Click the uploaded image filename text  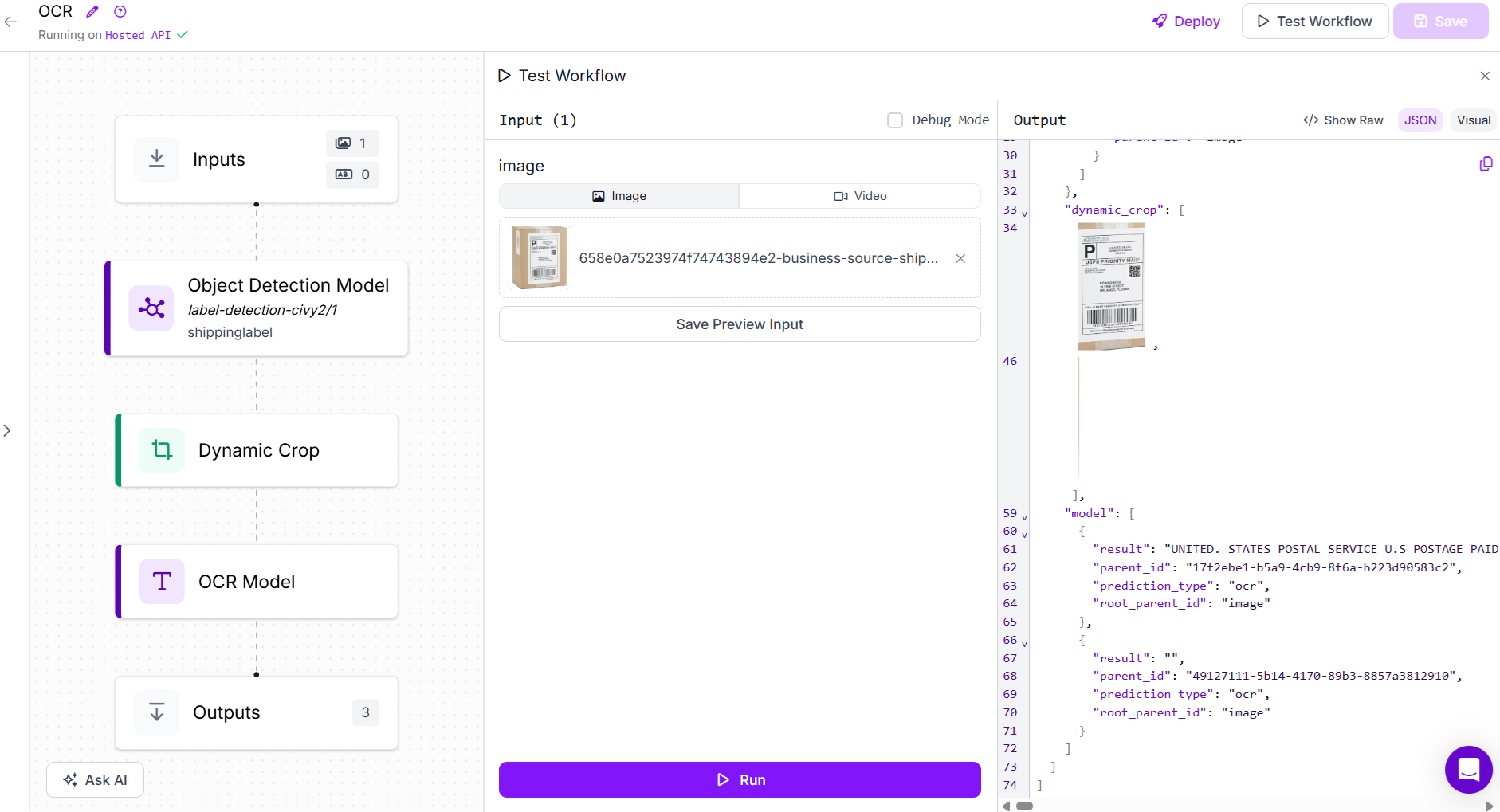click(x=759, y=258)
